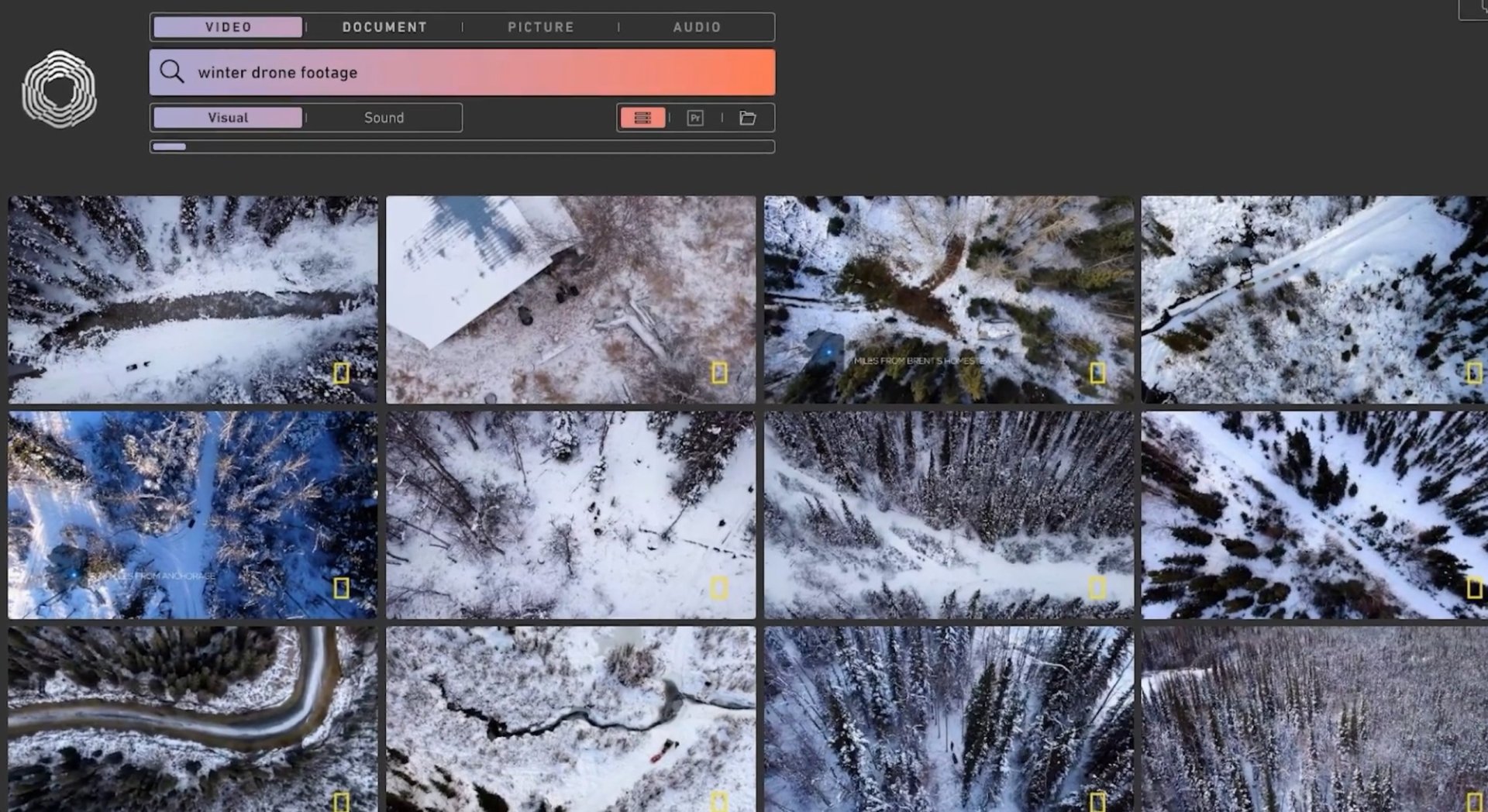
Task: Open the winding road aerial thumbnail
Action: tap(192, 717)
